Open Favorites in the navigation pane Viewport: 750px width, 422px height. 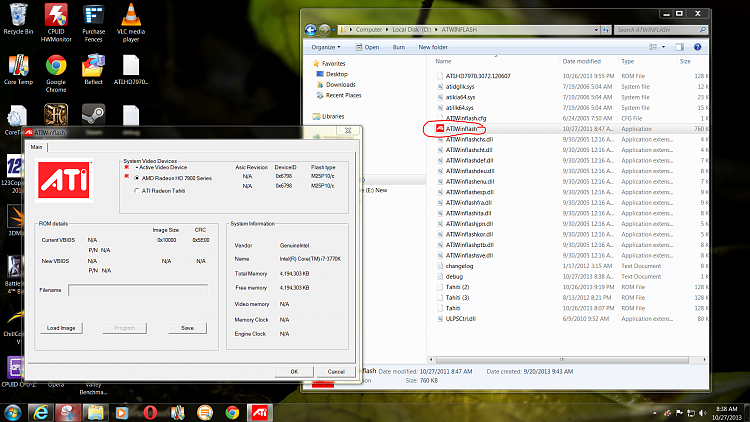[x=333, y=63]
